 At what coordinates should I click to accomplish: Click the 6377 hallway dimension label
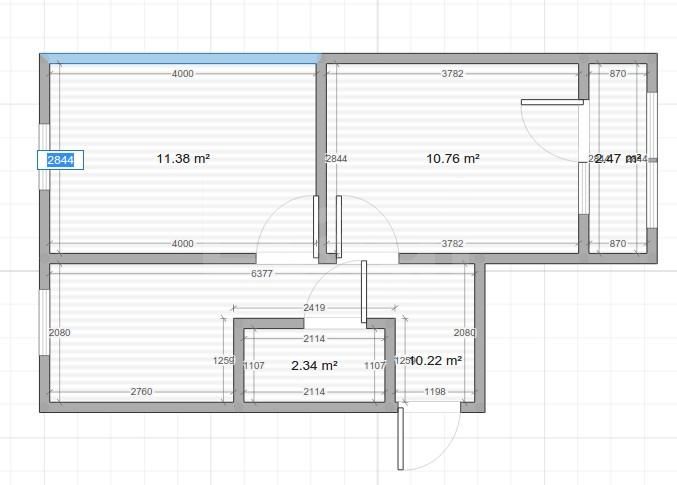[x=262, y=273]
